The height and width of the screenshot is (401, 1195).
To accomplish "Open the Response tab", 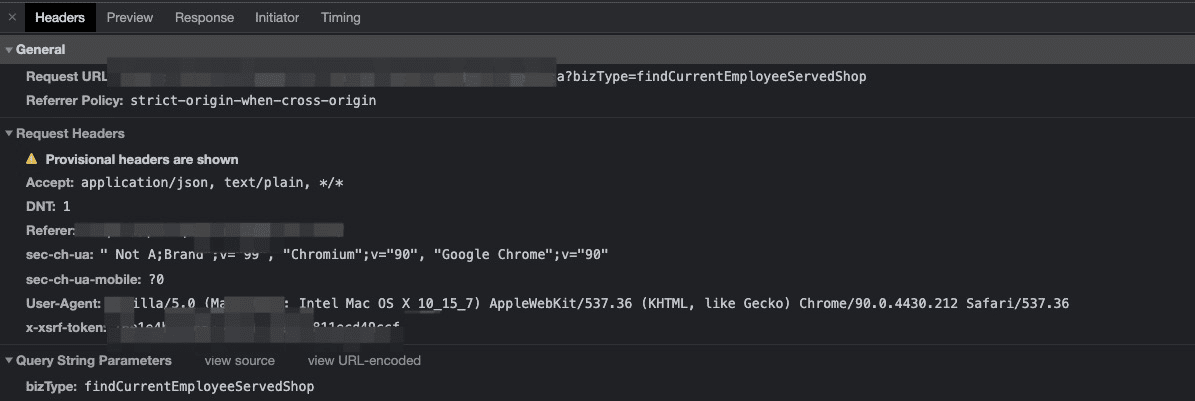I will (x=204, y=17).
